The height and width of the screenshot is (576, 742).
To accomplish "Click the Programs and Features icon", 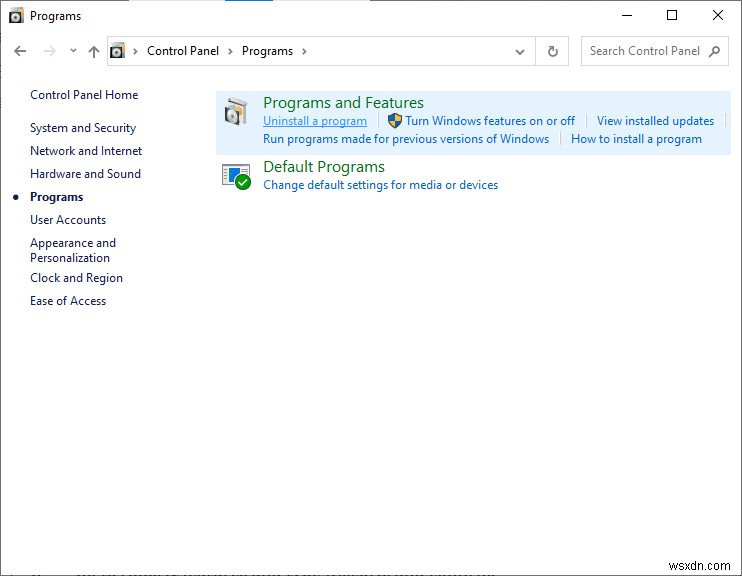I will 236,111.
